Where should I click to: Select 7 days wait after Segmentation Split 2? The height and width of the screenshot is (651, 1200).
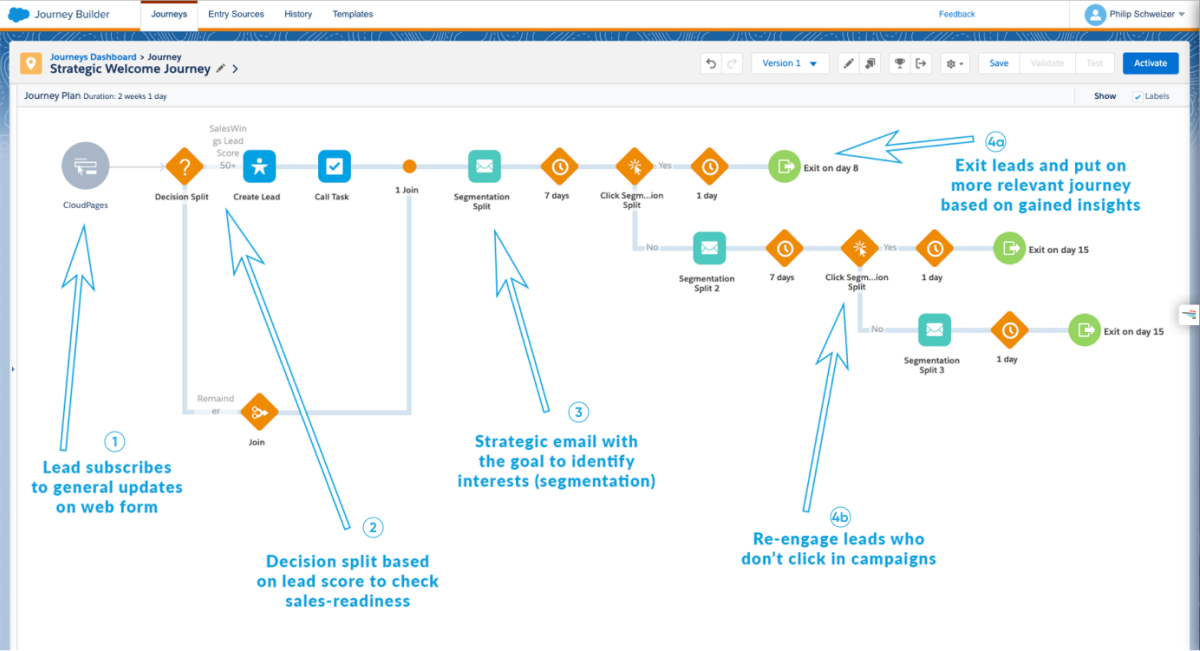click(783, 248)
